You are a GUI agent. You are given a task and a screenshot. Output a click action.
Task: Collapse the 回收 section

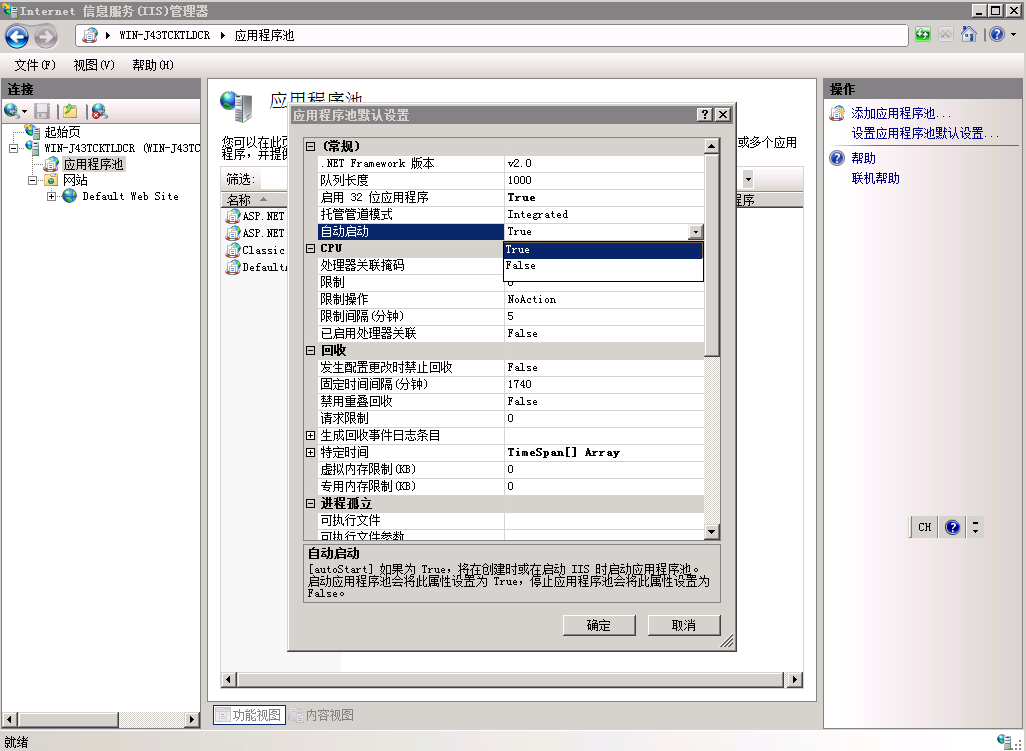[311, 351]
